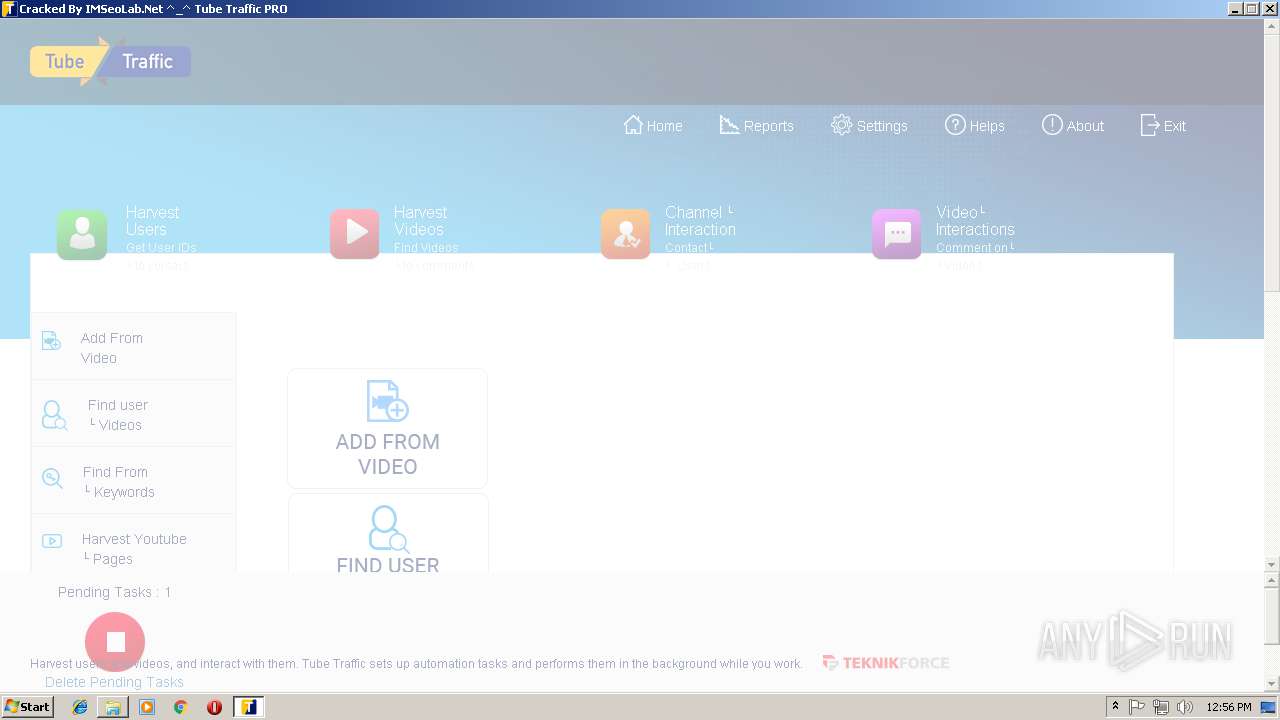The image size is (1280, 720).
Task: Select the red Harvest Videos play icon
Action: [x=355, y=234]
